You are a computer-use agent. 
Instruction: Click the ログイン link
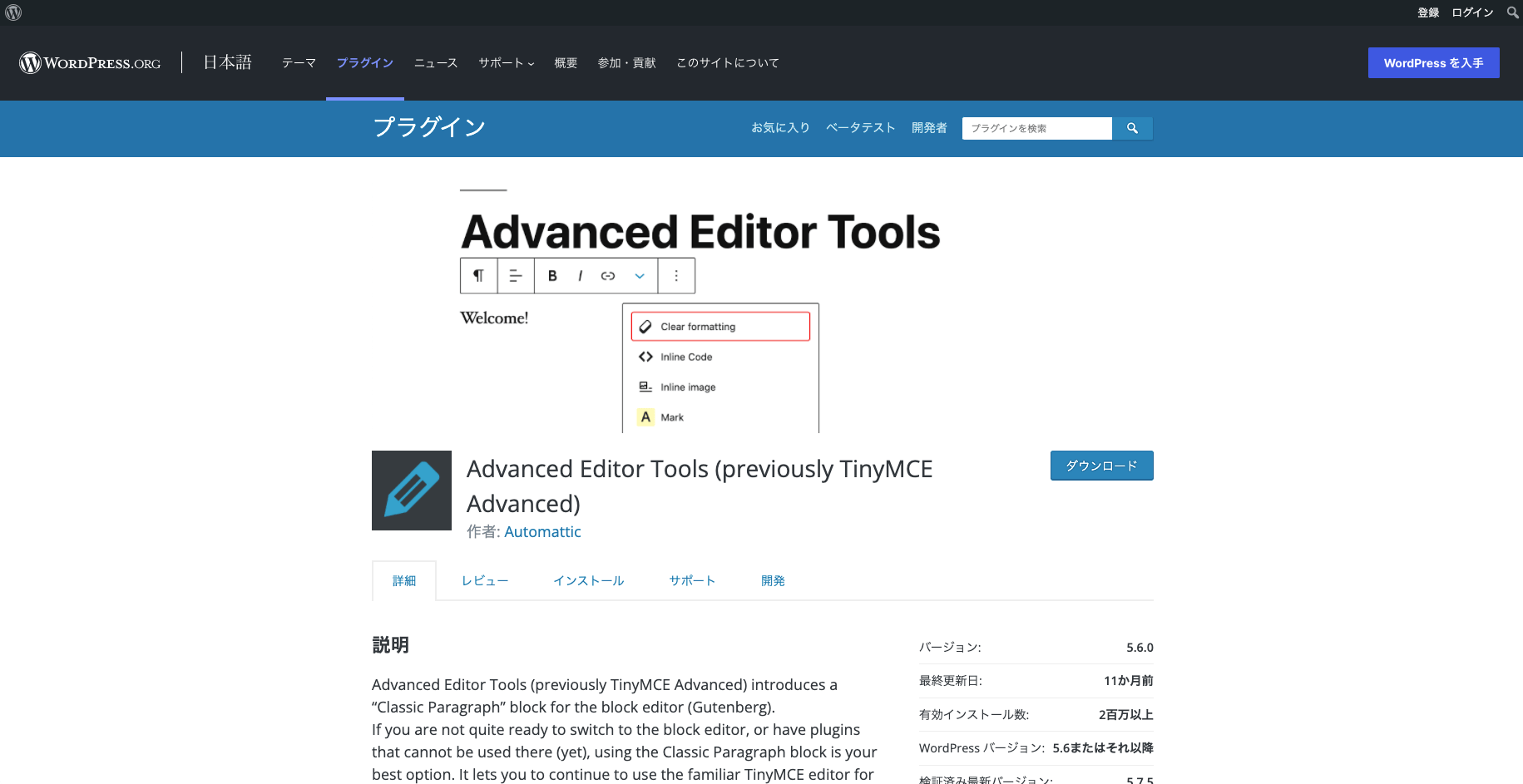(x=1472, y=12)
